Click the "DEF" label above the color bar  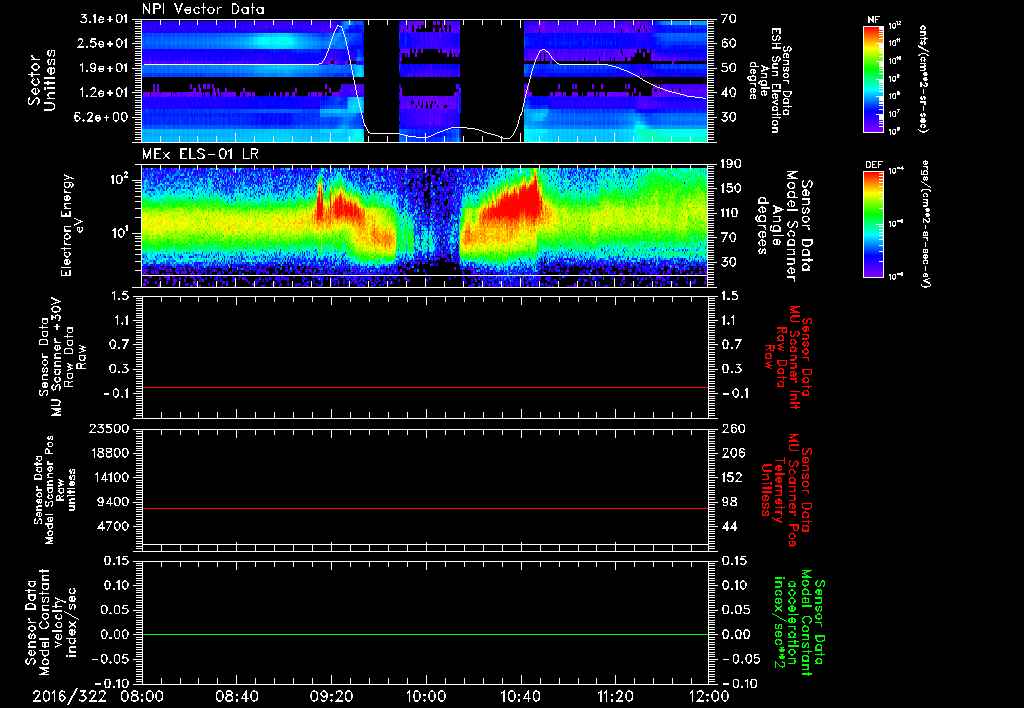[873, 165]
